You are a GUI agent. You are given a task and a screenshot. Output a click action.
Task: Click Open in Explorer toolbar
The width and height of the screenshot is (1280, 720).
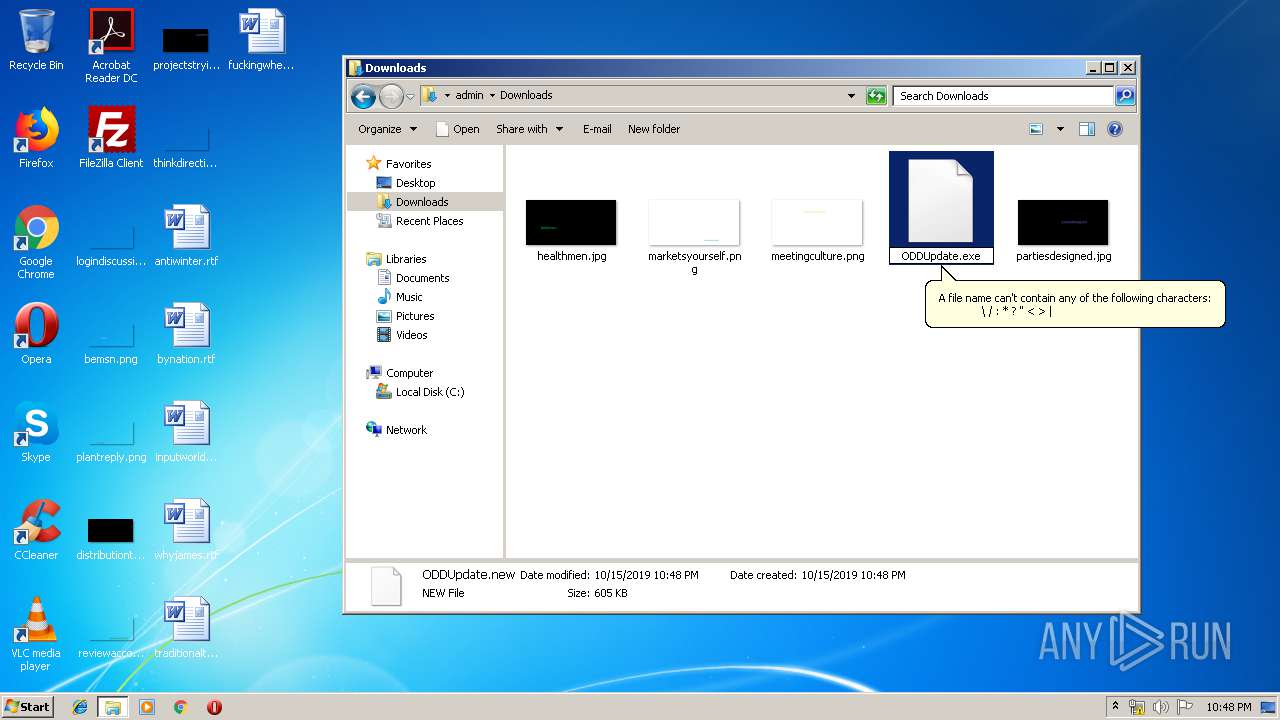click(457, 129)
